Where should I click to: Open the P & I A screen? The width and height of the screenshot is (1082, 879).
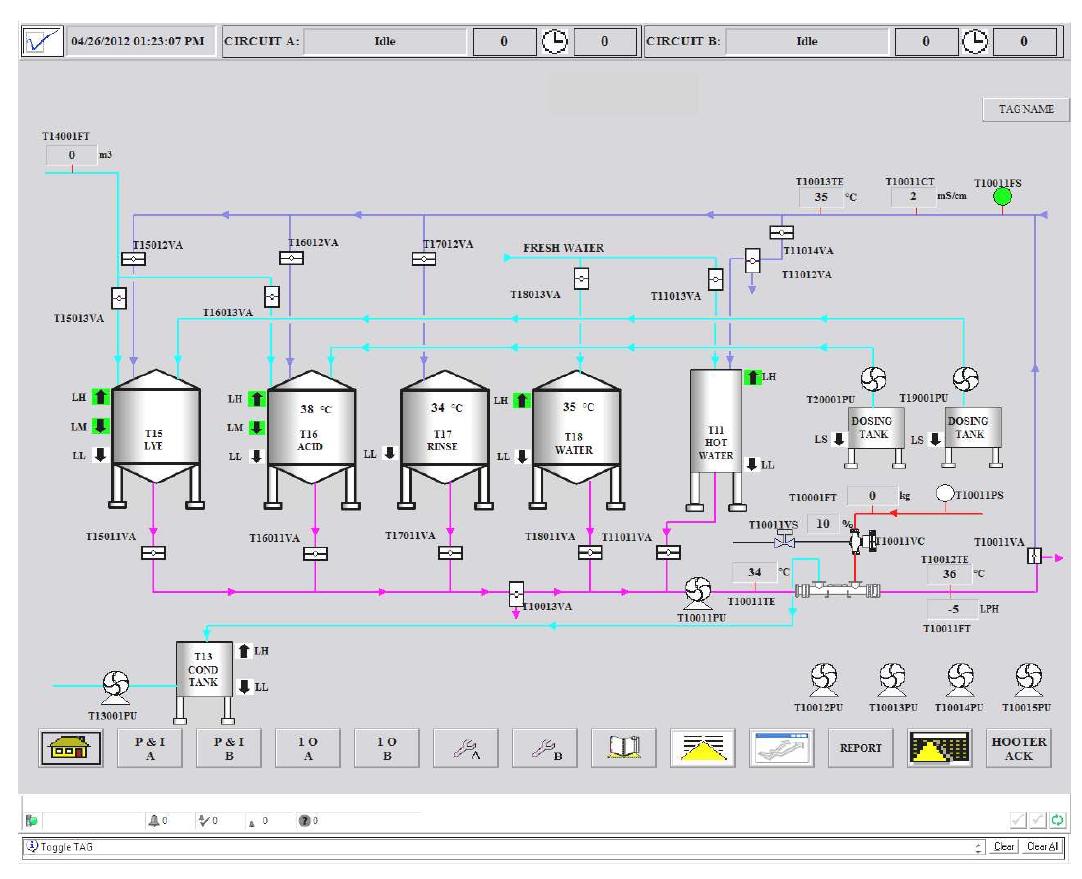[150, 748]
